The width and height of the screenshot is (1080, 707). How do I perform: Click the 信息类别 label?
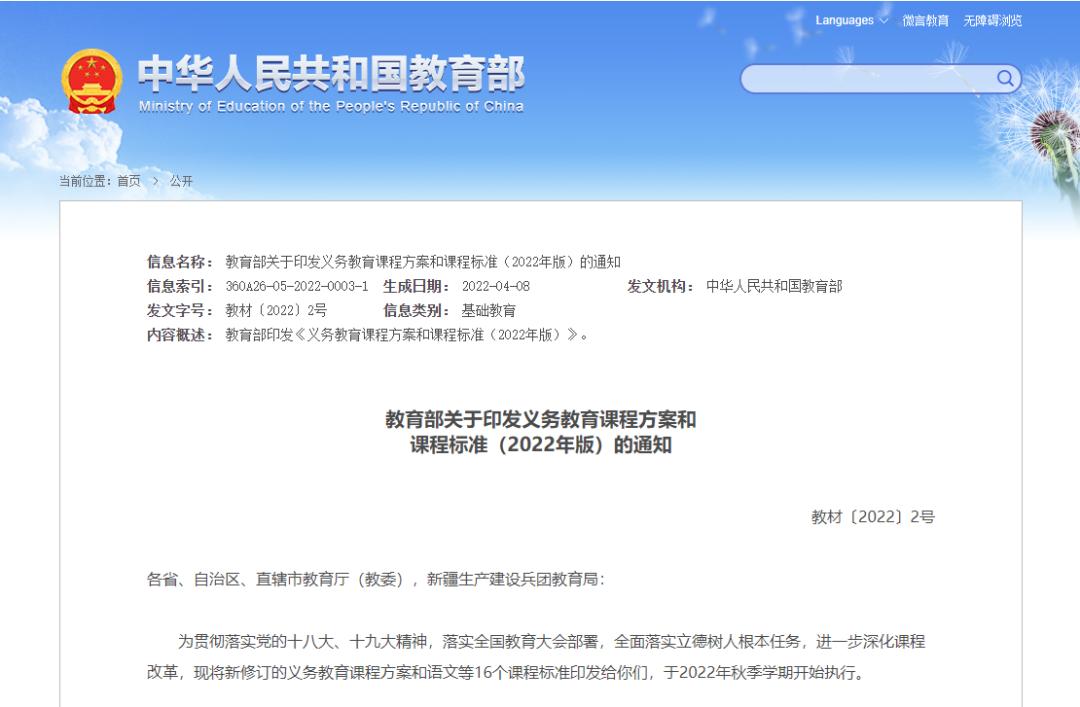pos(416,310)
